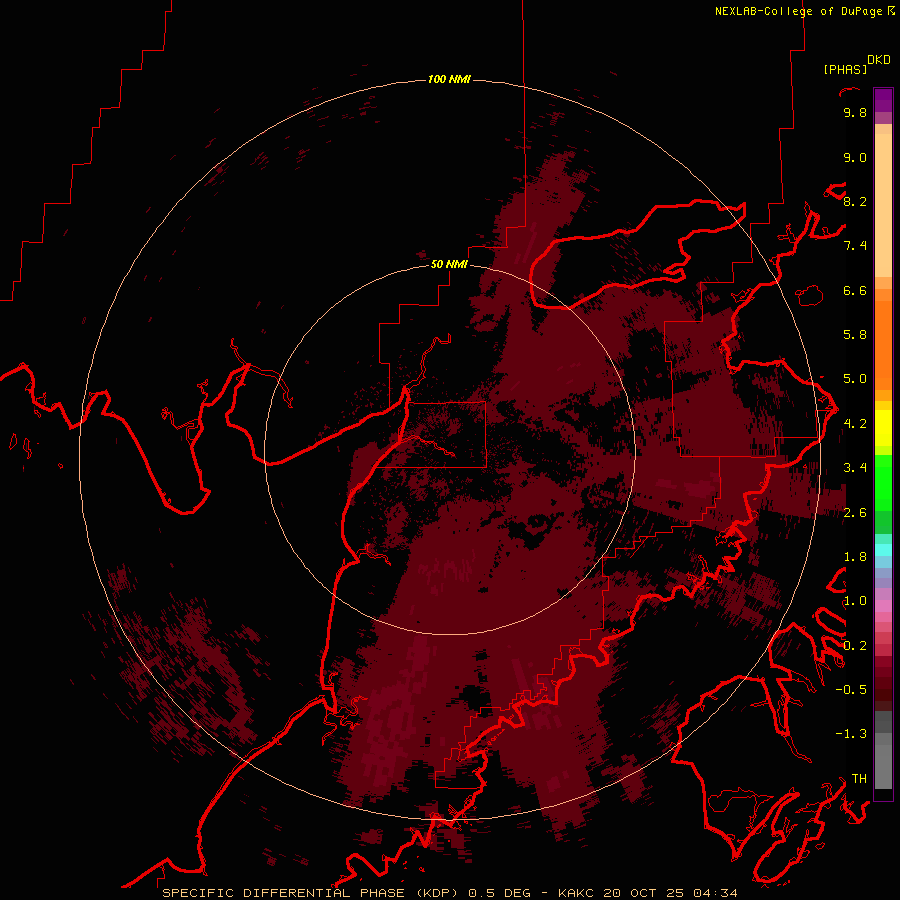Click the 9.8 value on the color scale
900x900 pixels.
click(855, 112)
